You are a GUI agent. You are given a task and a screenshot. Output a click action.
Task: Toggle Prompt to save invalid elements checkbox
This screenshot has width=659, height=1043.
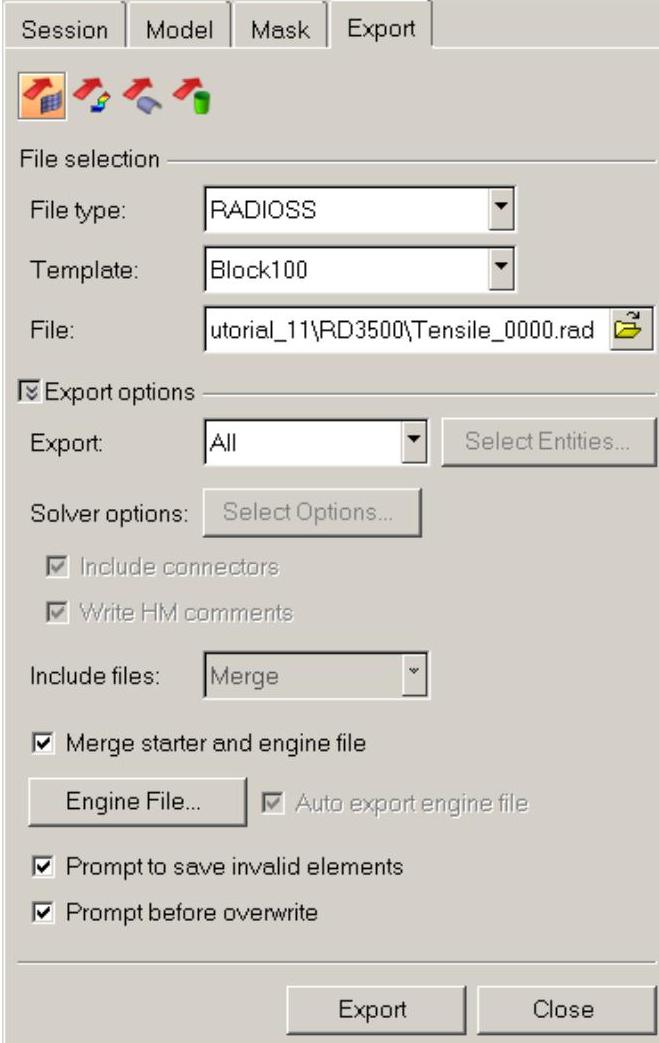pyautogui.click(x=43, y=867)
